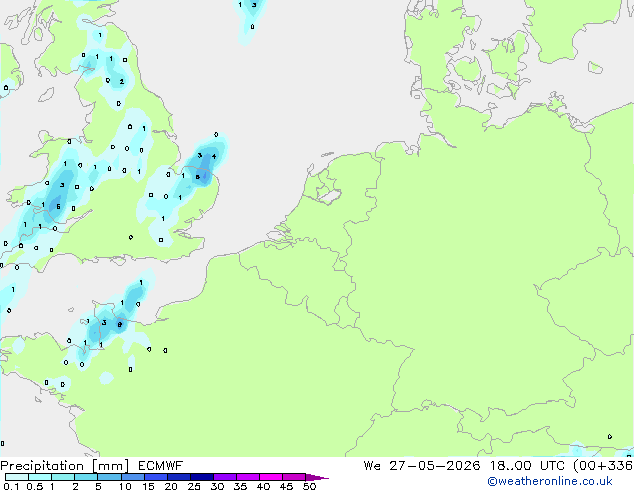This screenshot has width=634, height=490.
Task: Click the "18..00 UTC" time text
Action: pos(527,466)
